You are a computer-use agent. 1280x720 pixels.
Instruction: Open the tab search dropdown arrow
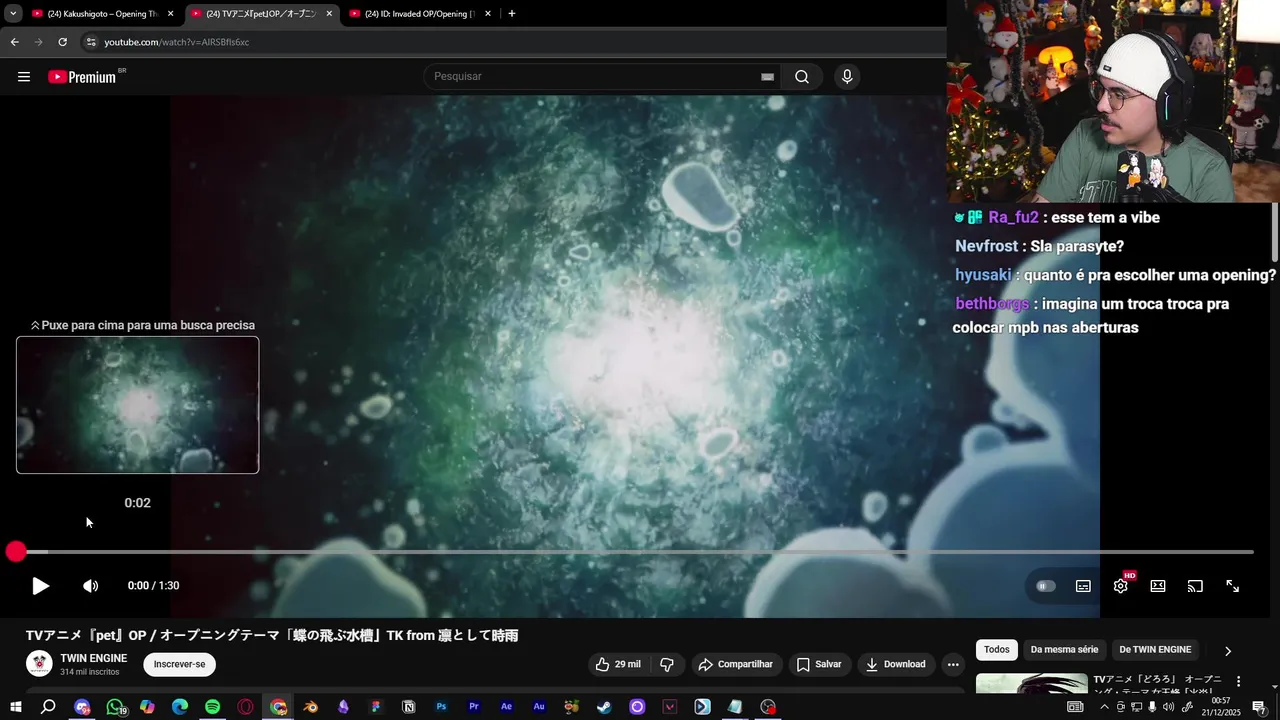(12, 14)
